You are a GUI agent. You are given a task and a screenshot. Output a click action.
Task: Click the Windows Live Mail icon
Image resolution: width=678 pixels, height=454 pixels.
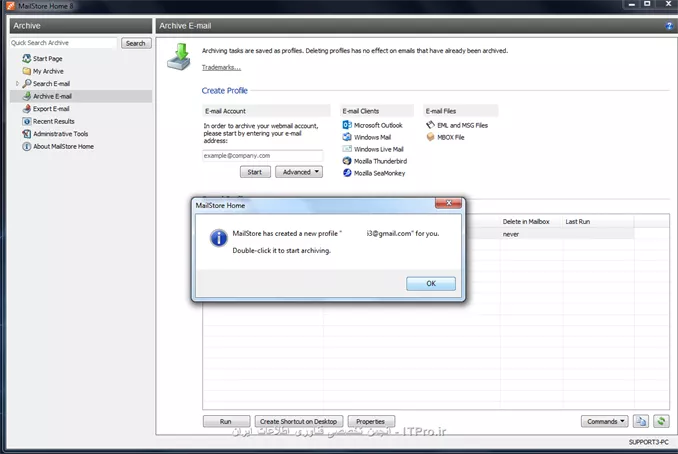coord(347,149)
